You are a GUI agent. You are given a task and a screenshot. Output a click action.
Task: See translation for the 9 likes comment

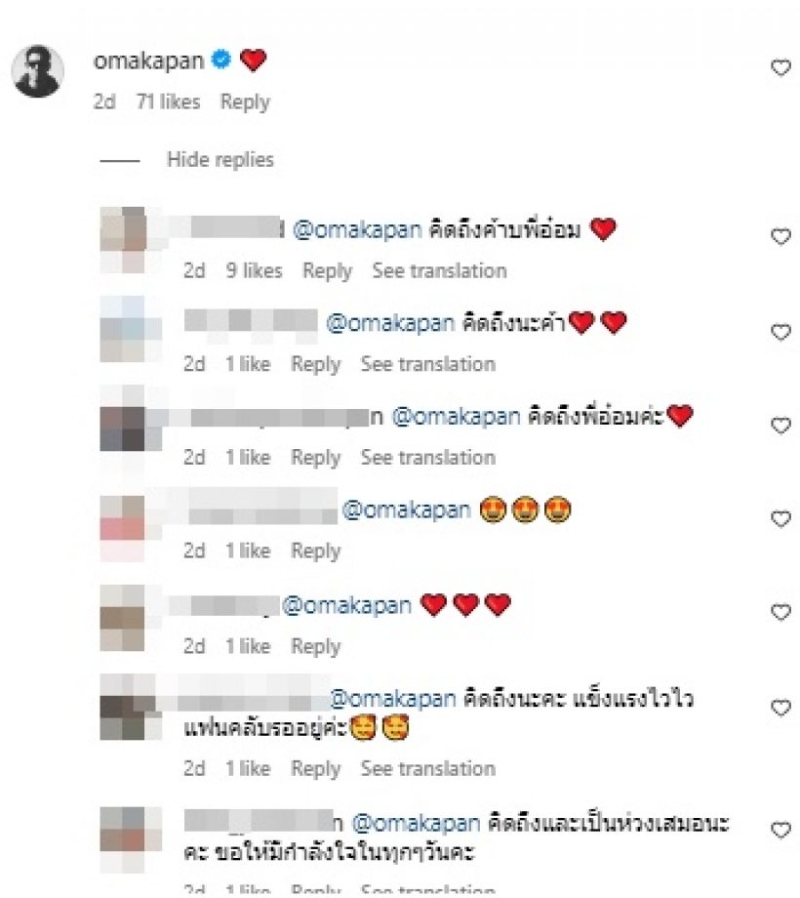[439, 270]
